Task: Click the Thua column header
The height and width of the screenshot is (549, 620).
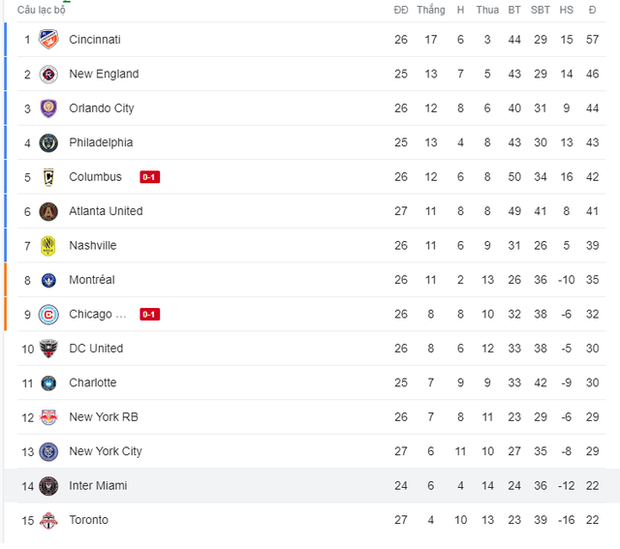Action: tap(487, 10)
